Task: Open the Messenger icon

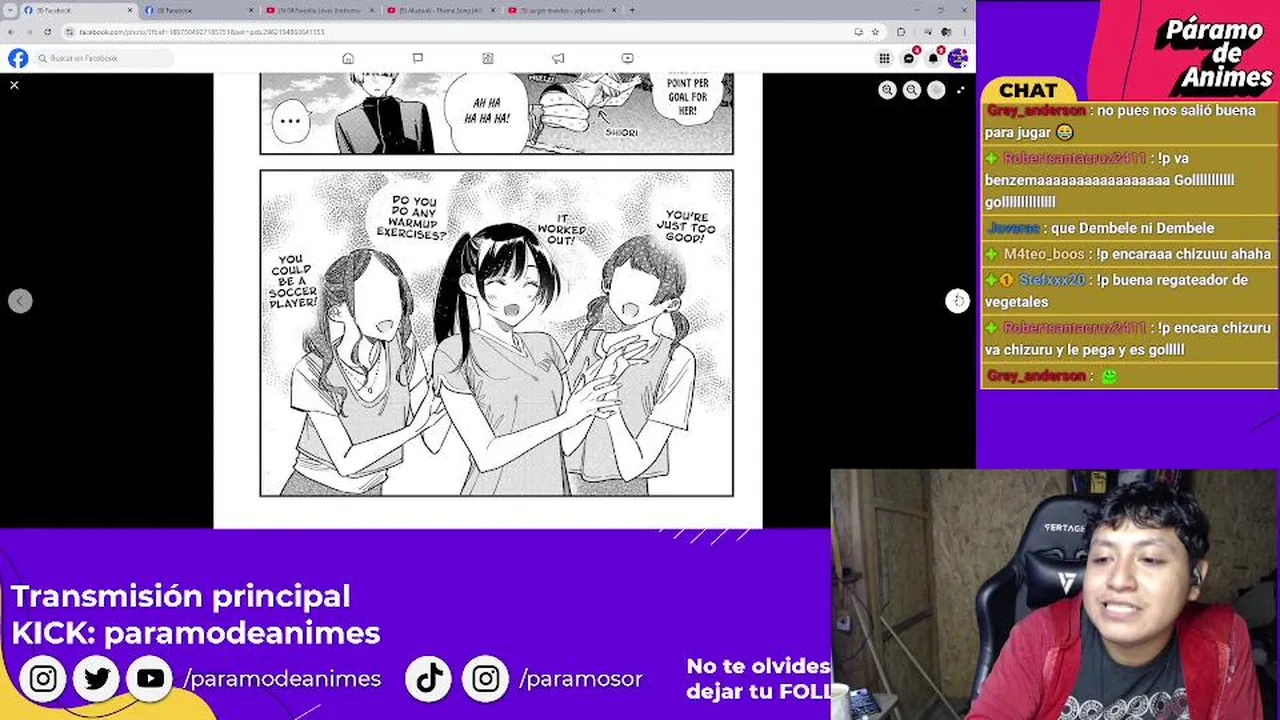Action: click(909, 58)
